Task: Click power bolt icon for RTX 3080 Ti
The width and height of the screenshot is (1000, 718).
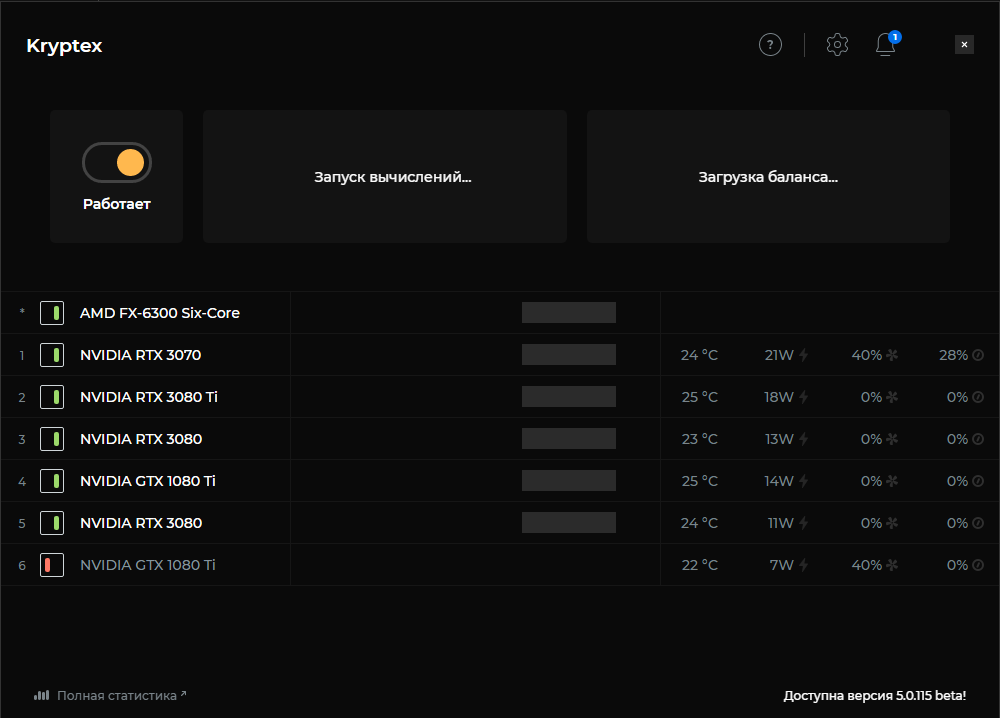Action: point(804,397)
